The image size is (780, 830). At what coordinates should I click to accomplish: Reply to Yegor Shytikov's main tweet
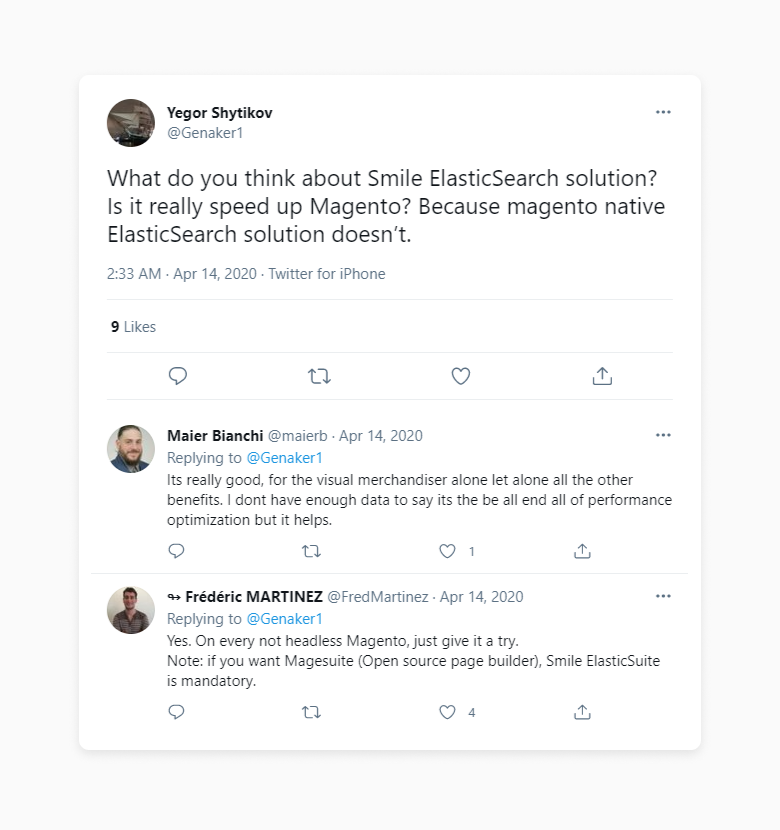click(x=178, y=376)
